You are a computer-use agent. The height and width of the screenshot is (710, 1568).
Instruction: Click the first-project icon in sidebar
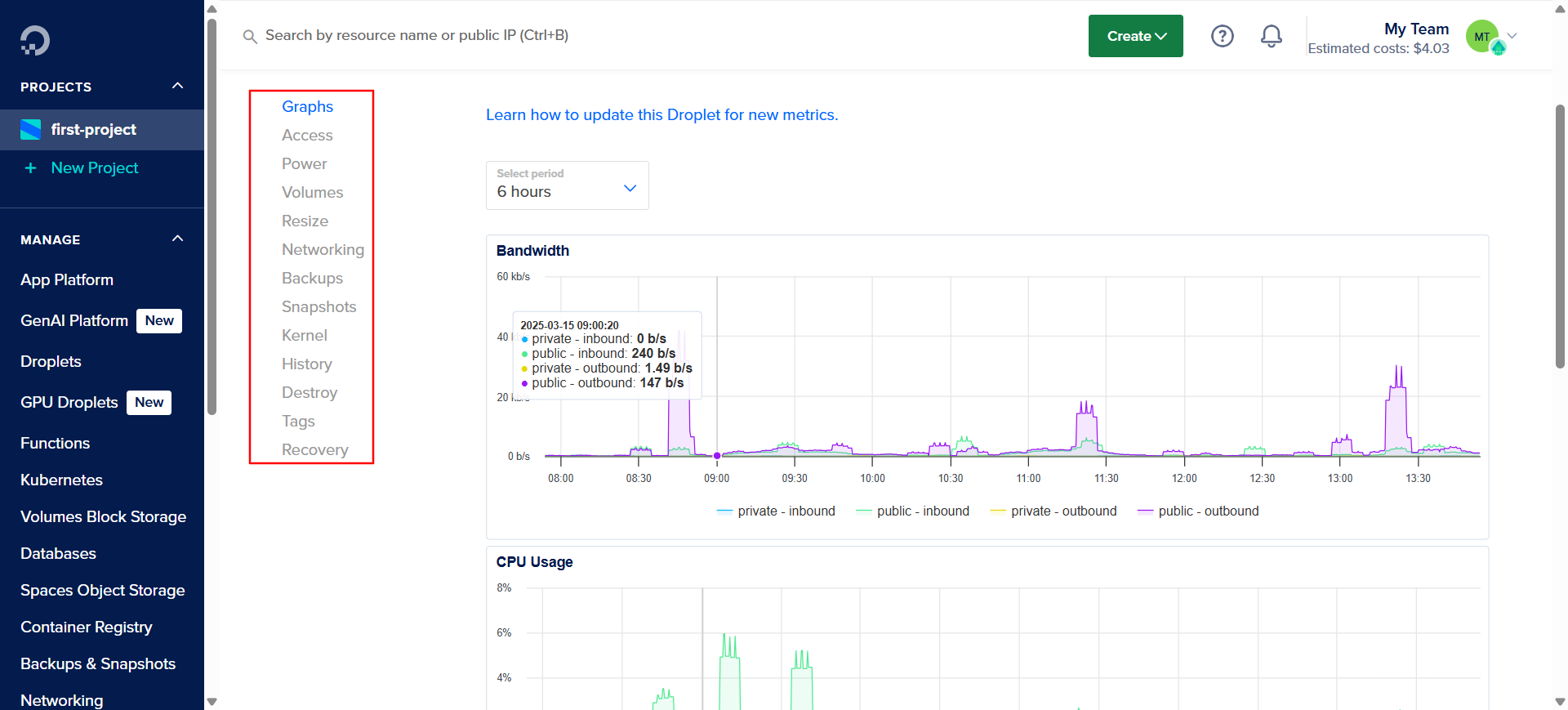30,129
